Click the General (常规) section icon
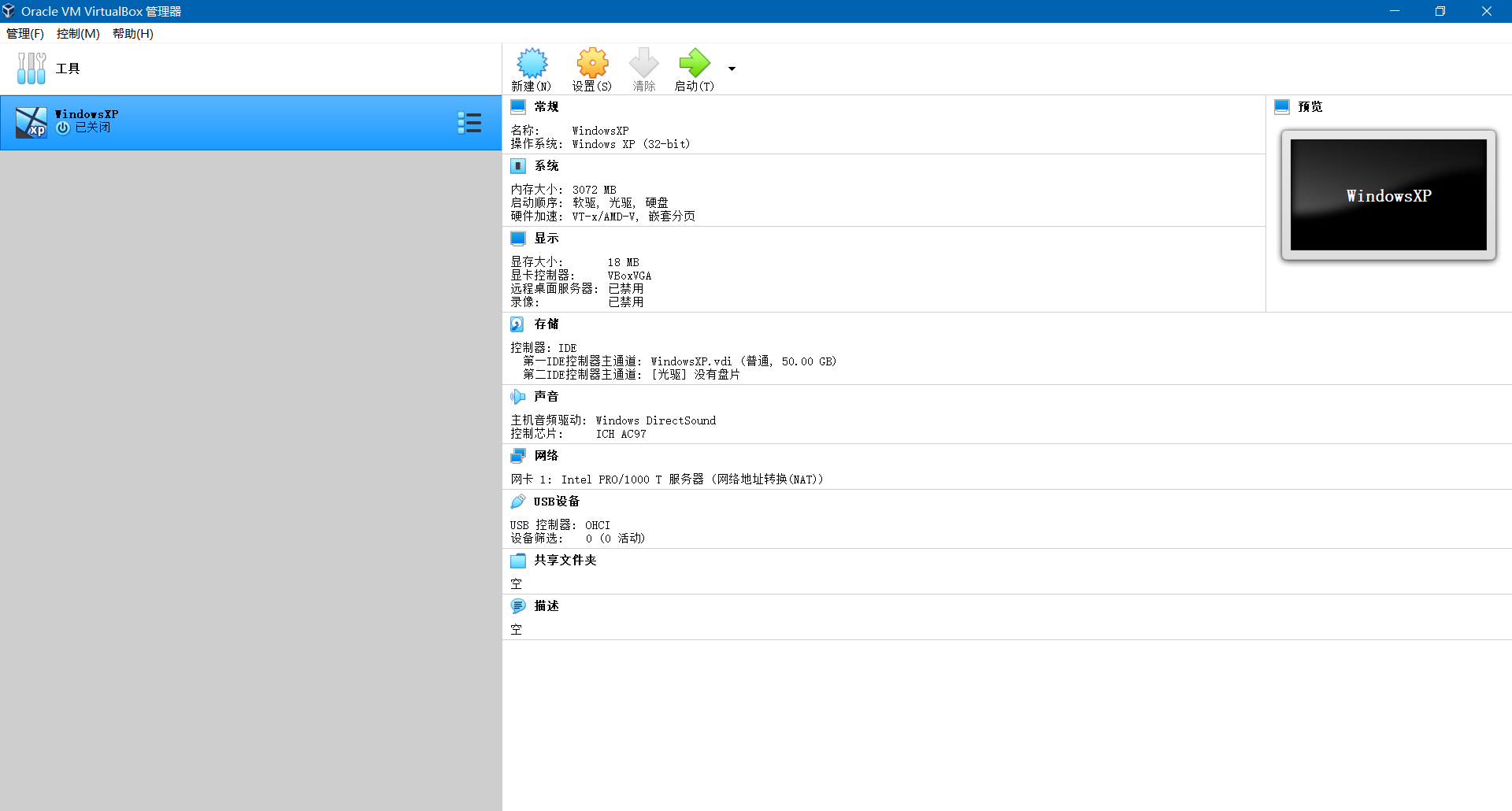The image size is (1512, 811). 518,106
